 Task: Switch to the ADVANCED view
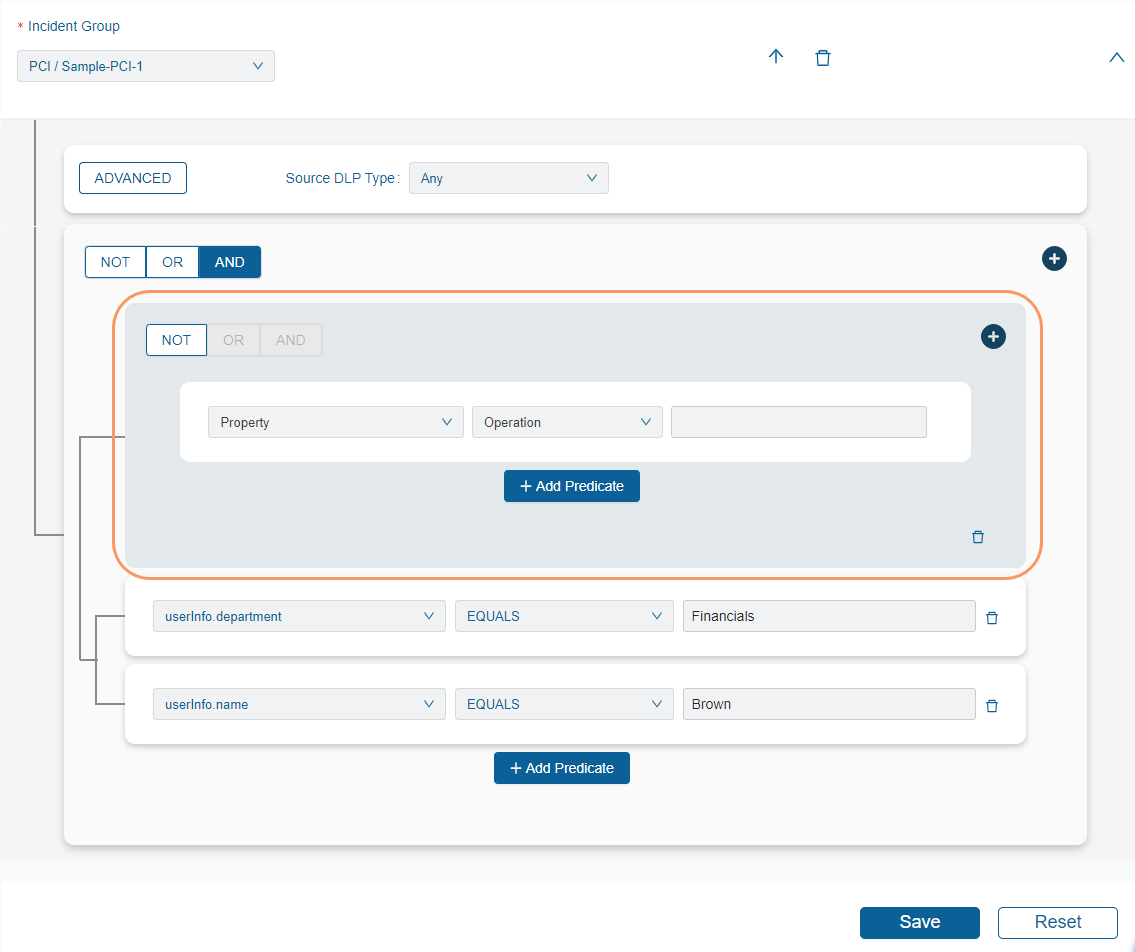point(132,178)
